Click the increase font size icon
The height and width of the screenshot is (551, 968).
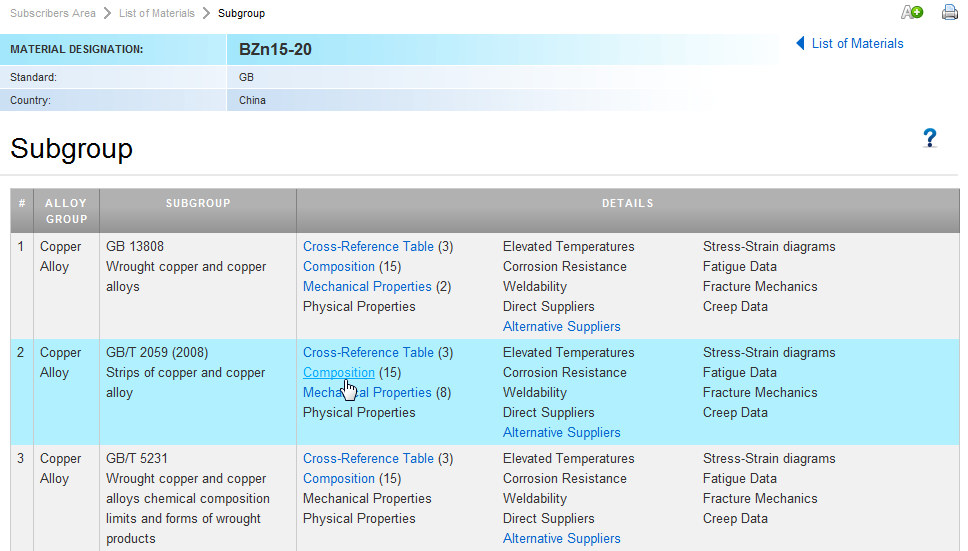[x=911, y=13]
